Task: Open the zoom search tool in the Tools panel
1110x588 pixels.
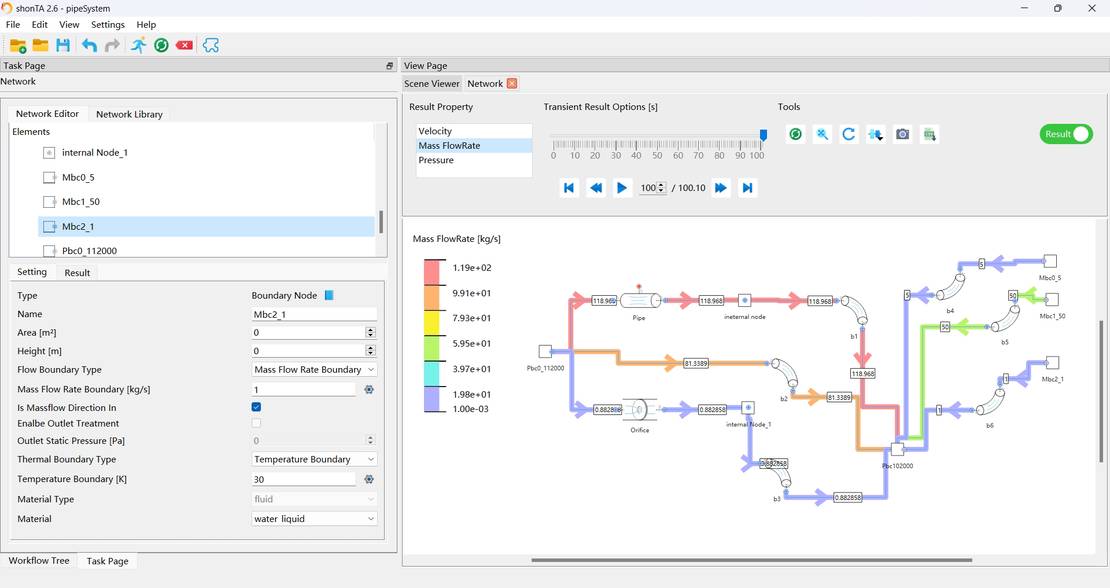Action: tap(822, 133)
